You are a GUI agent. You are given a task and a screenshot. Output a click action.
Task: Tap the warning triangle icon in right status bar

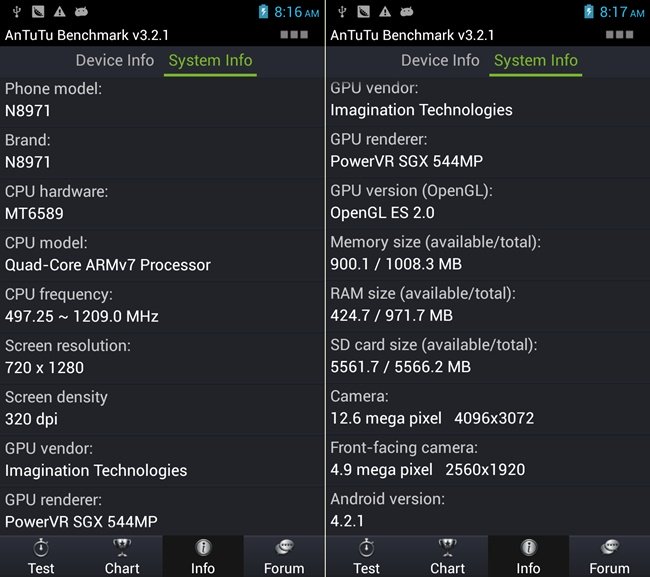pos(385,12)
